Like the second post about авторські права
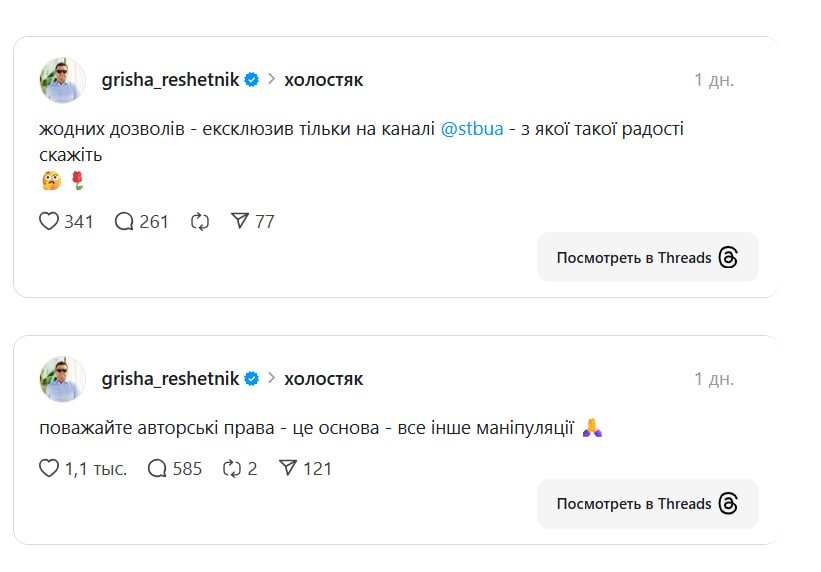The width and height of the screenshot is (821, 572). [x=49, y=468]
